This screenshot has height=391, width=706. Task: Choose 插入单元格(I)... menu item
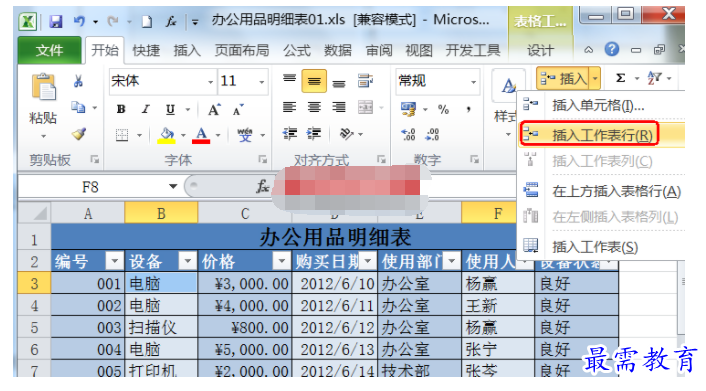pyautogui.click(x=601, y=105)
